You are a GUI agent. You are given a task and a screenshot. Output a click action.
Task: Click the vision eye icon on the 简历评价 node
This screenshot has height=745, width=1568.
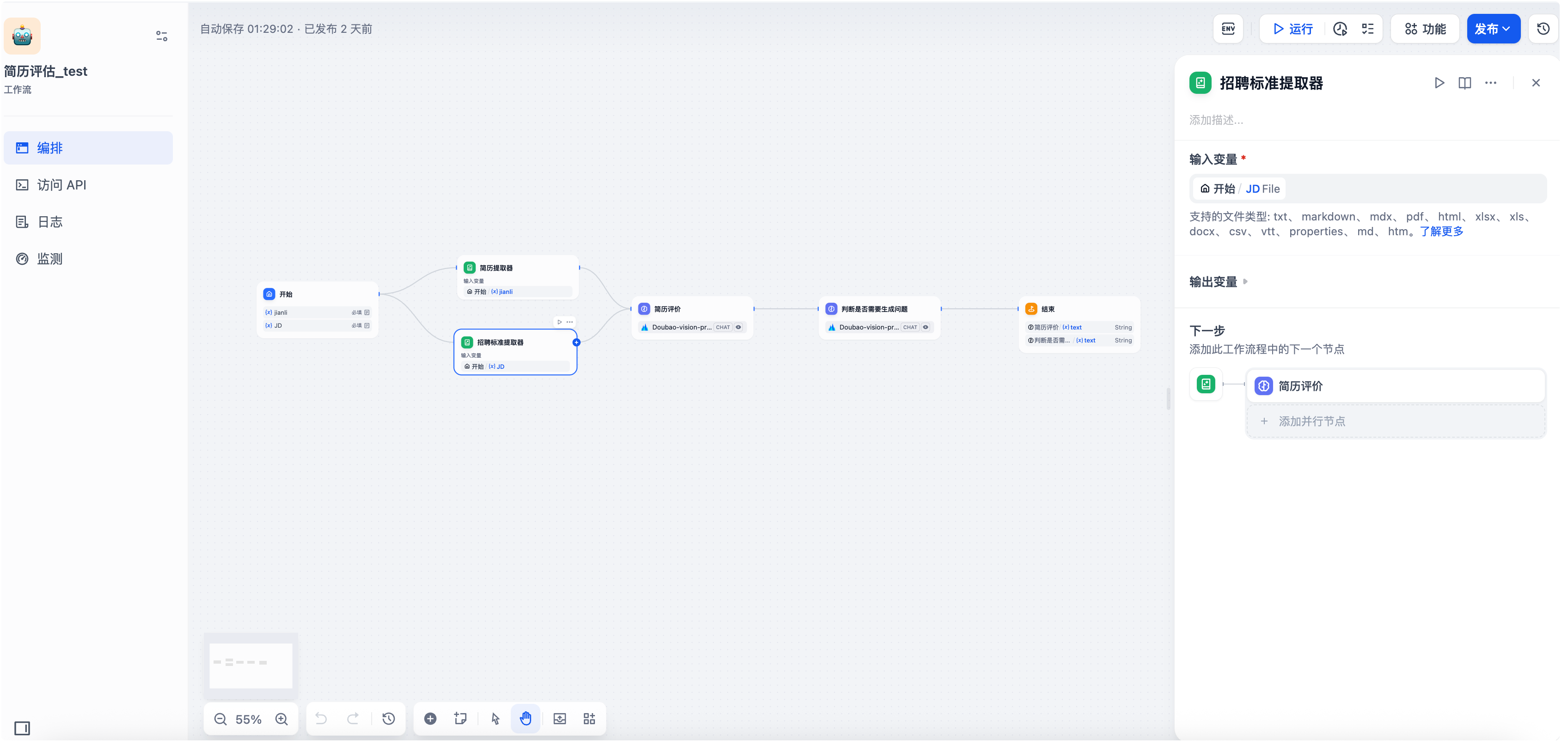click(738, 328)
